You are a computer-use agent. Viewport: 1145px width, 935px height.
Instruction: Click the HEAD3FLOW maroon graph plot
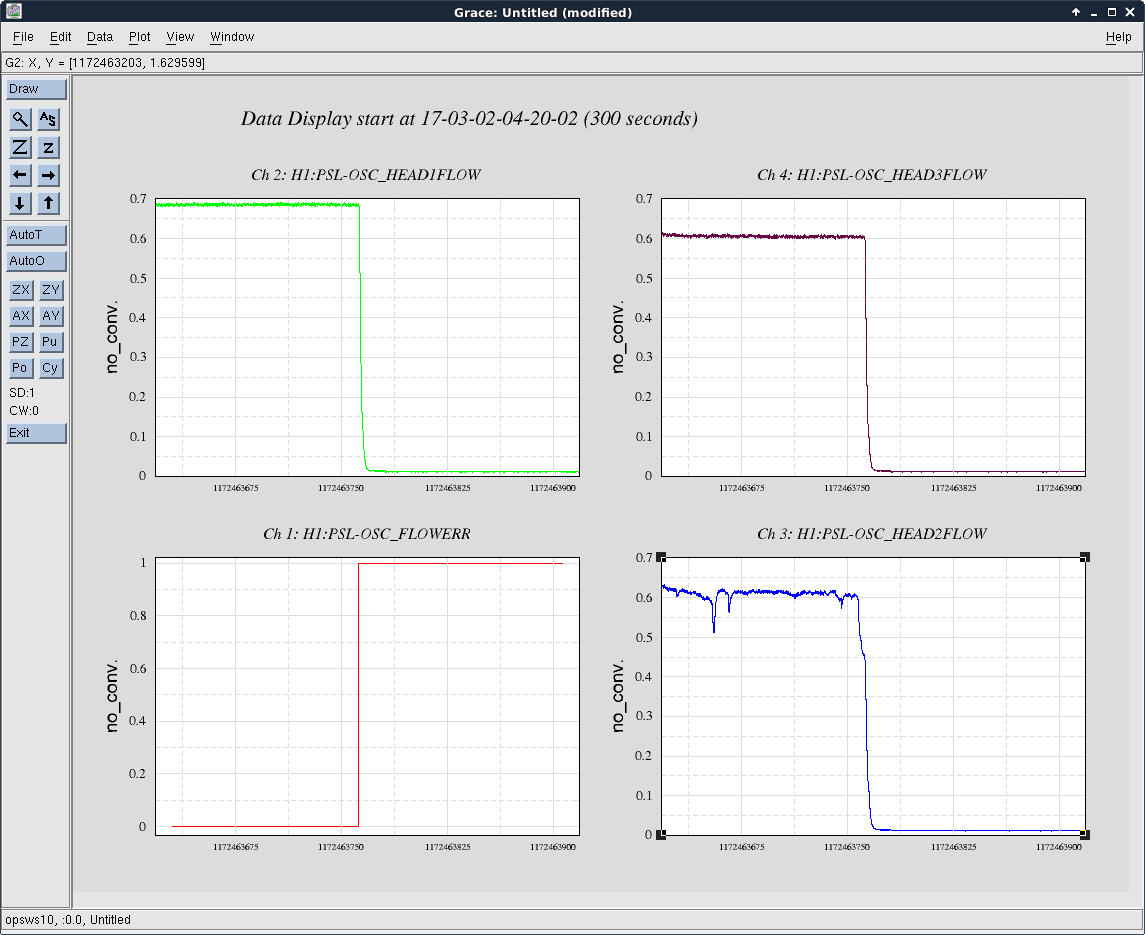tap(873, 337)
